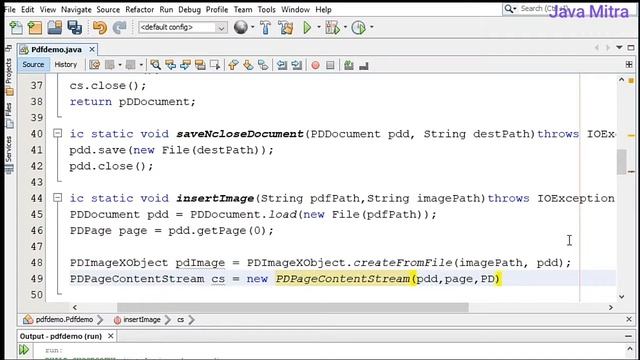640x360 pixels.
Task: Open the View menu
Action: click(48, 9)
